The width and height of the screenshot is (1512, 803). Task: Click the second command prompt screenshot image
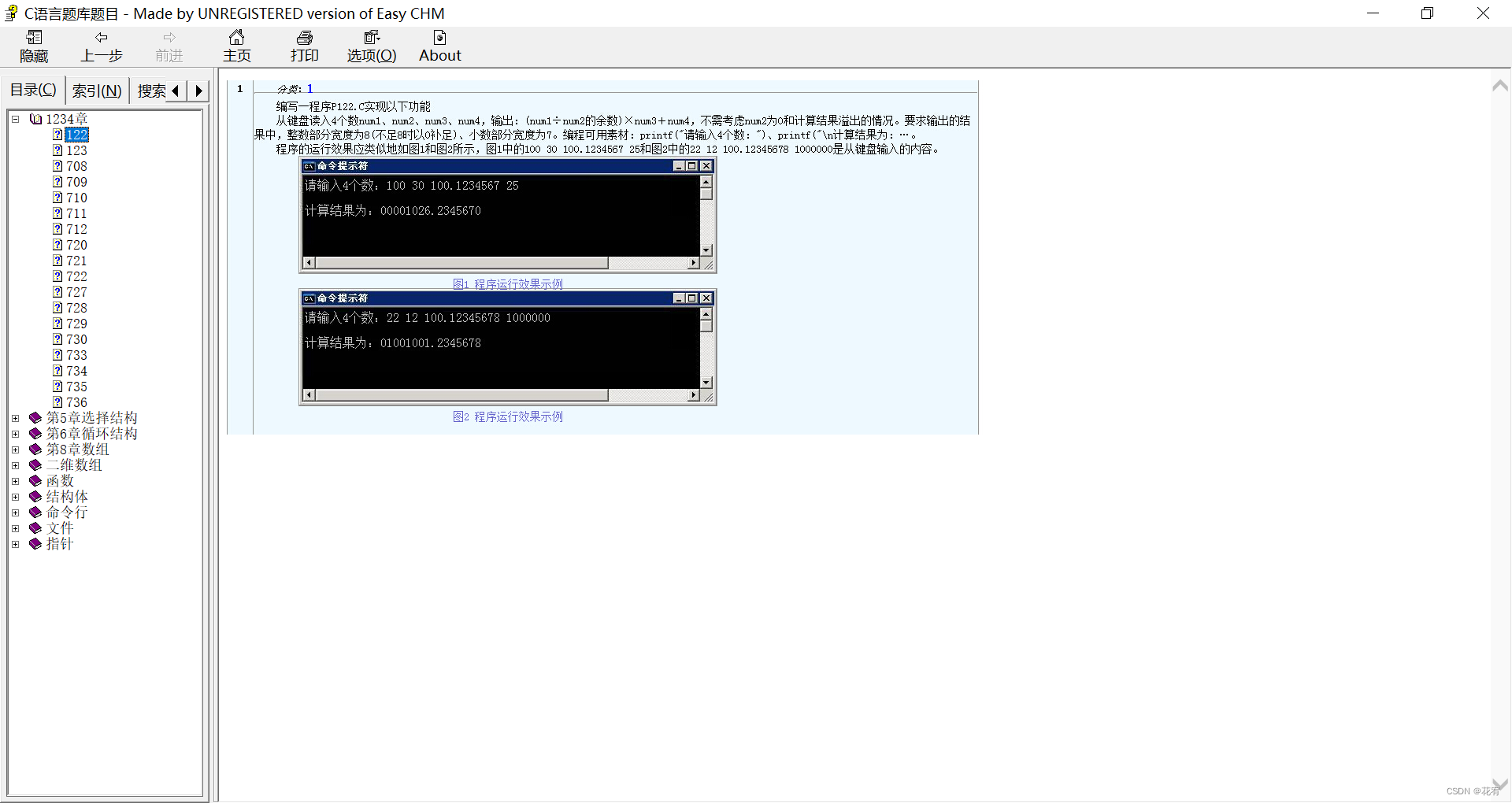click(x=508, y=348)
